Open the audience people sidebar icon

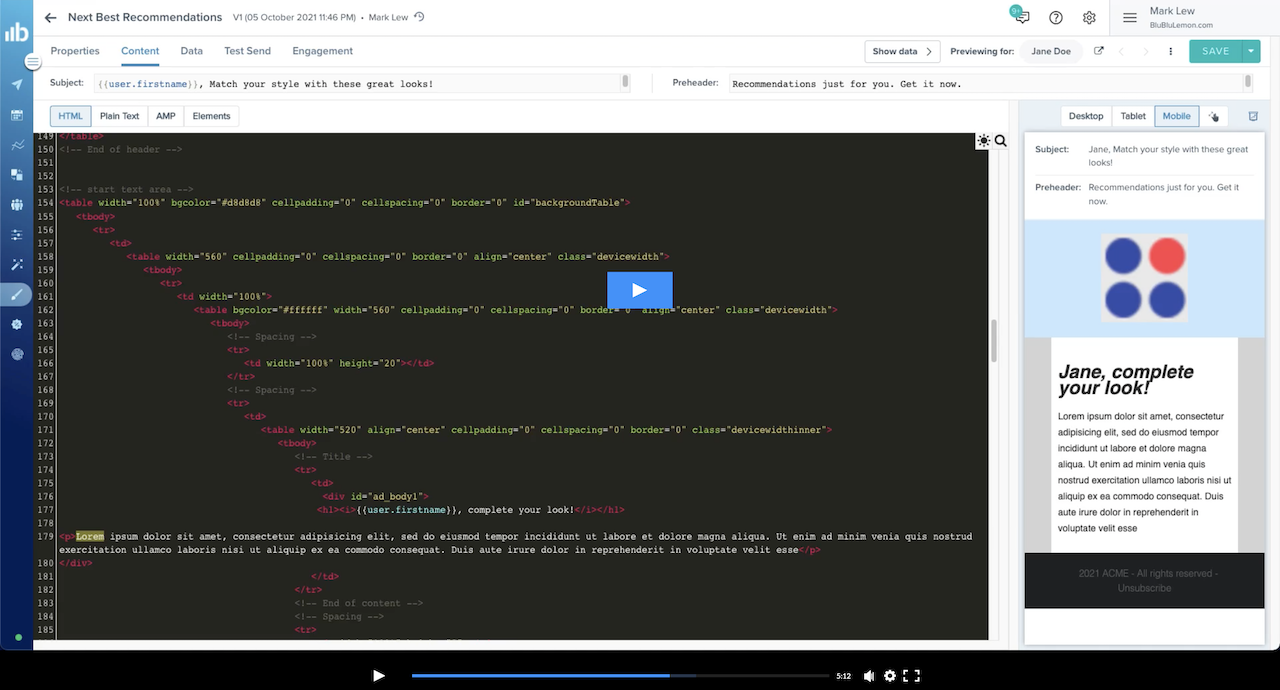click(x=17, y=205)
